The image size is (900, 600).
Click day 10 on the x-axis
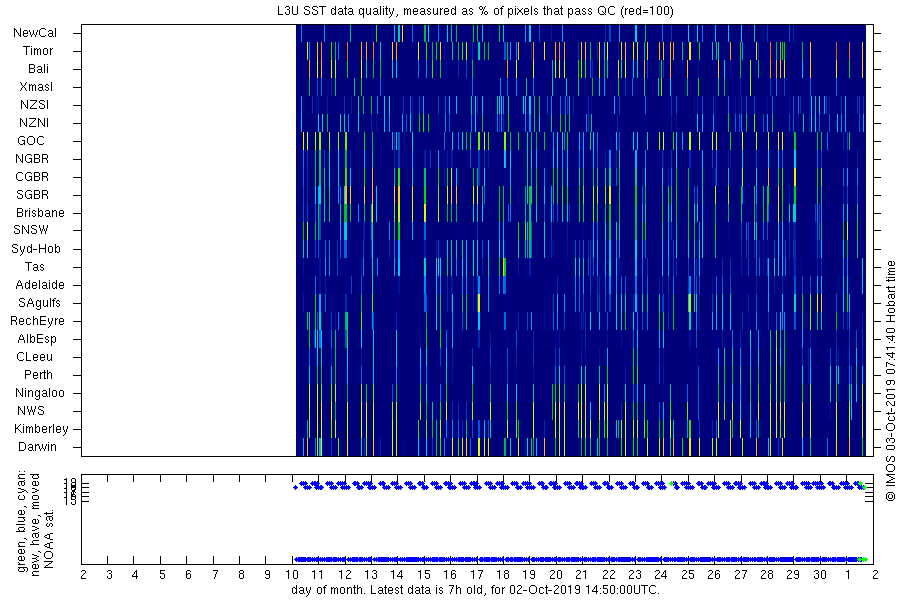[x=292, y=575]
